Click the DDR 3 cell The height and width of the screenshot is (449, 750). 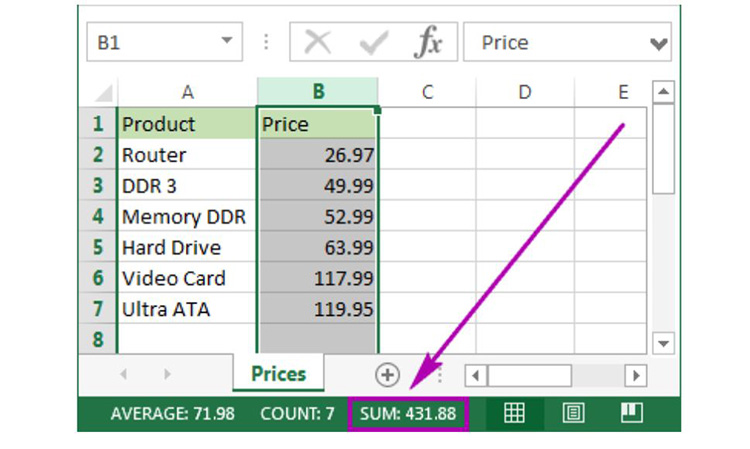tap(187, 185)
